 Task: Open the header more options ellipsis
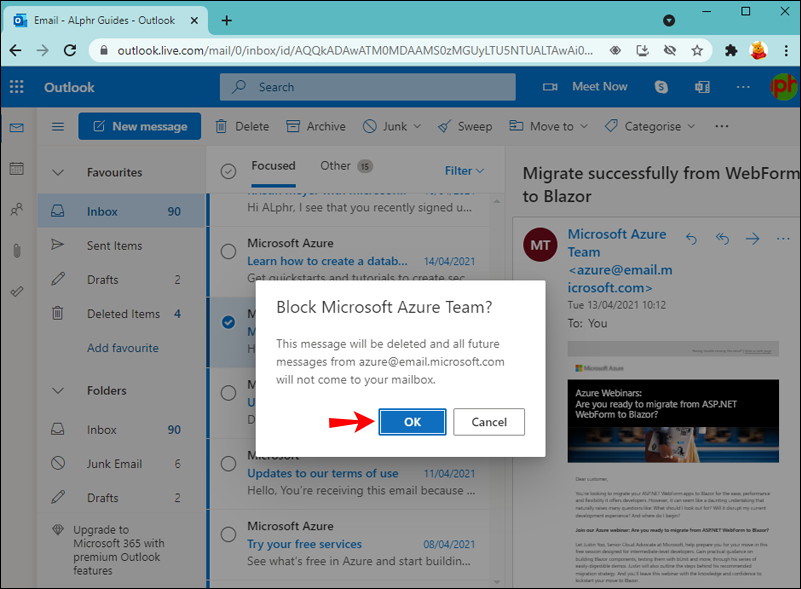pyautogui.click(x=743, y=87)
